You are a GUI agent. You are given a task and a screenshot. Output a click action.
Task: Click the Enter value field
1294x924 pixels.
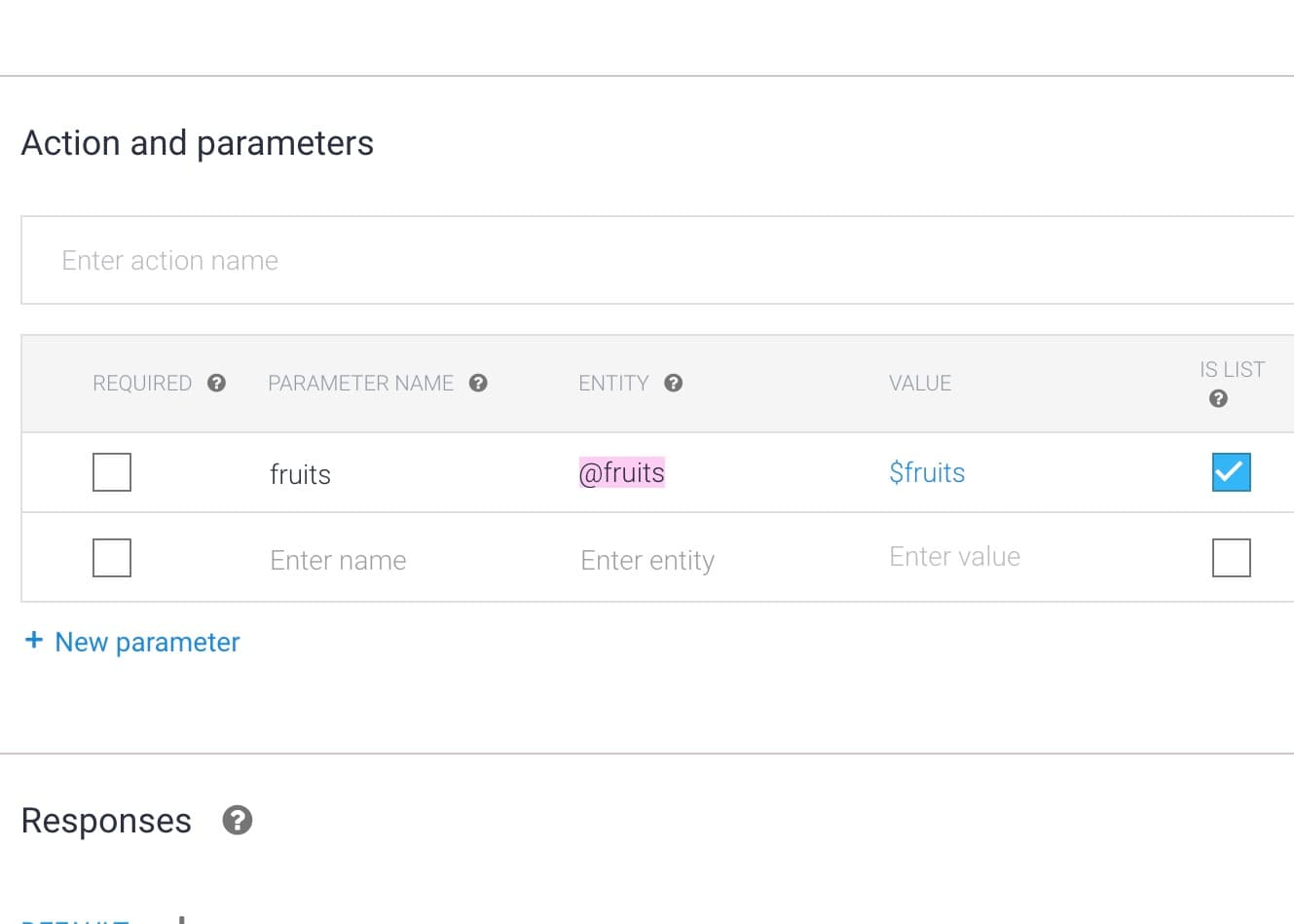tap(954, 556)
